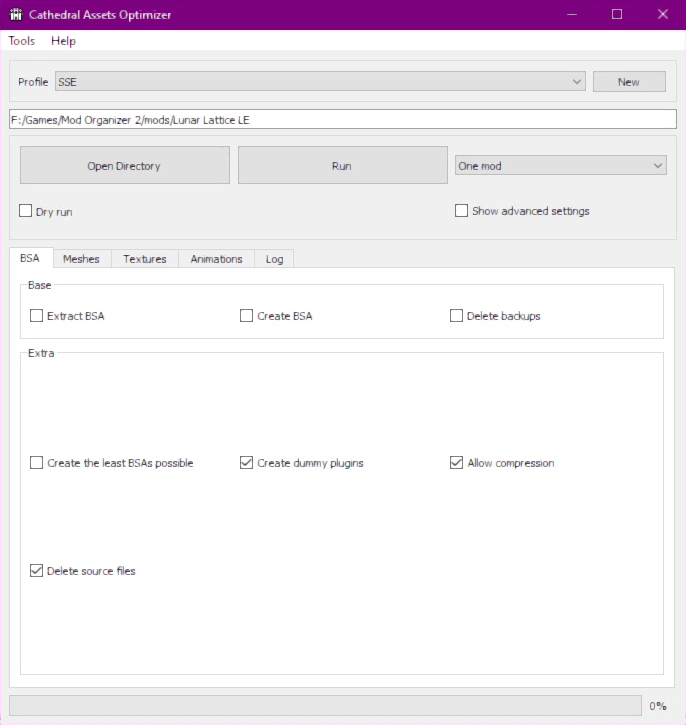The image size is (686, 725).
Task: Click the Open Directory button
Action: click(x=125, y=166)
